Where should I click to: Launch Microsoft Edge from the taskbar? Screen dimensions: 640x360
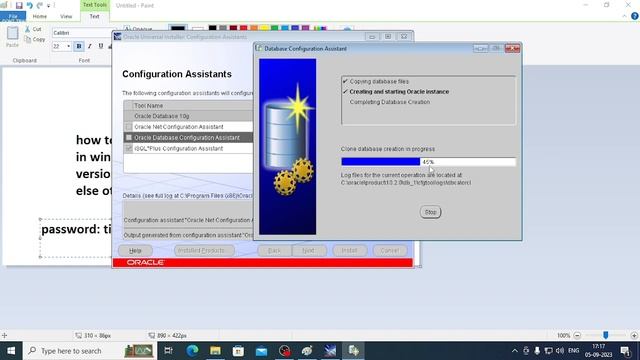pos(192,351)
